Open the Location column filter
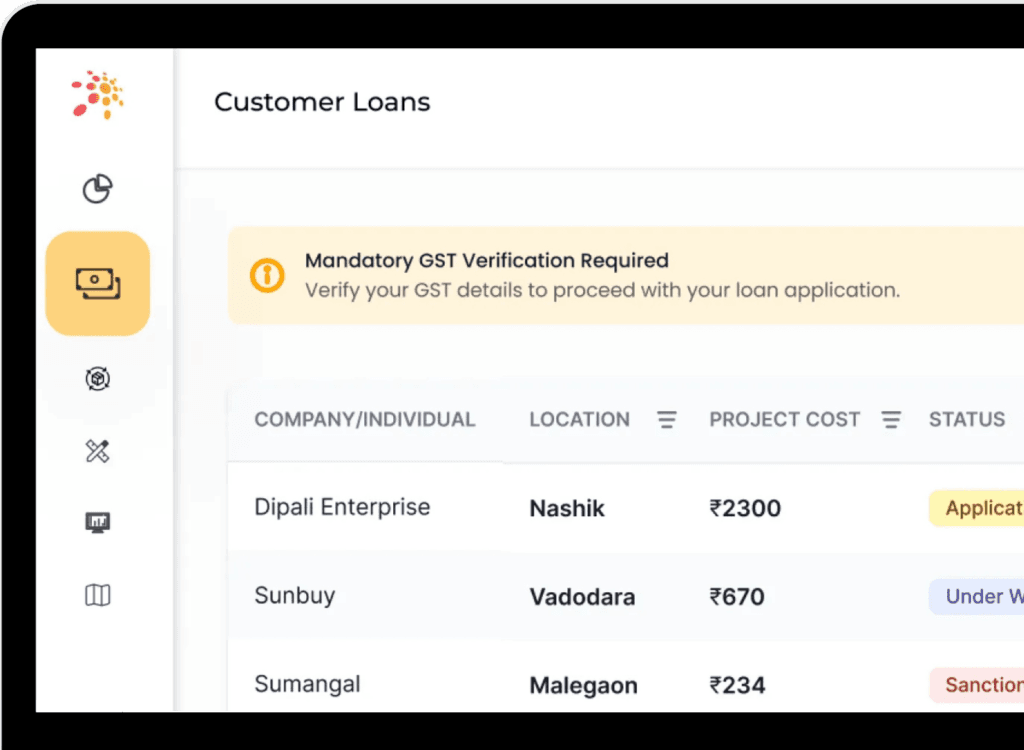Viewport: 1024px width, 750px height. click(667, 420)
